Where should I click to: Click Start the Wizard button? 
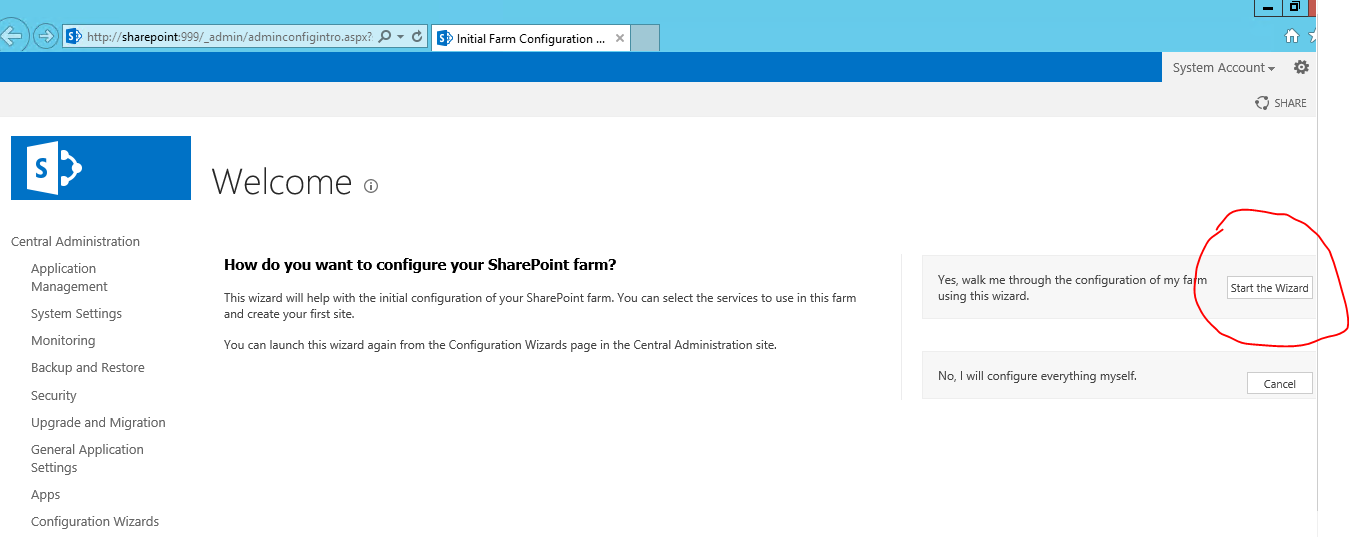pyautogui.click(x=1269, y=288)
